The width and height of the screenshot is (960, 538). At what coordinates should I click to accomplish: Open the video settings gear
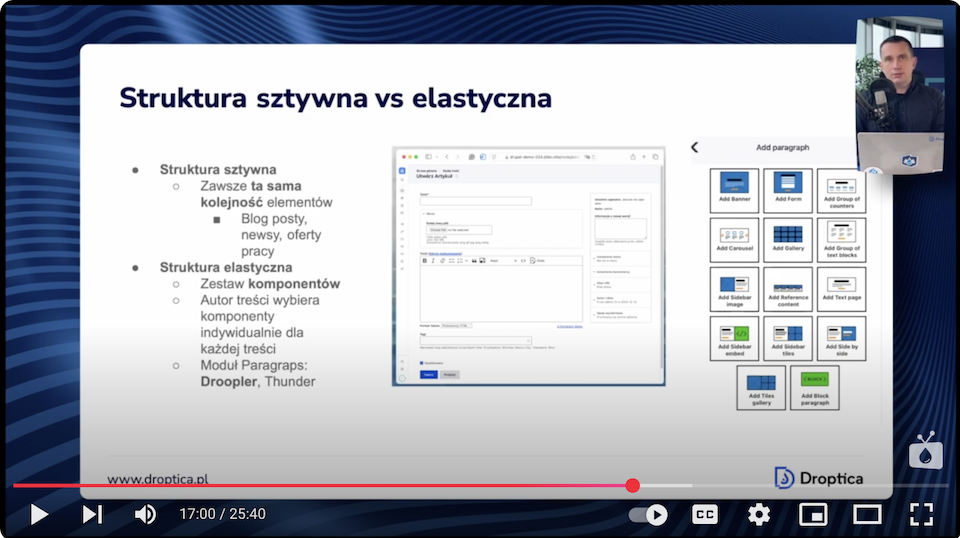pos(759,514)
